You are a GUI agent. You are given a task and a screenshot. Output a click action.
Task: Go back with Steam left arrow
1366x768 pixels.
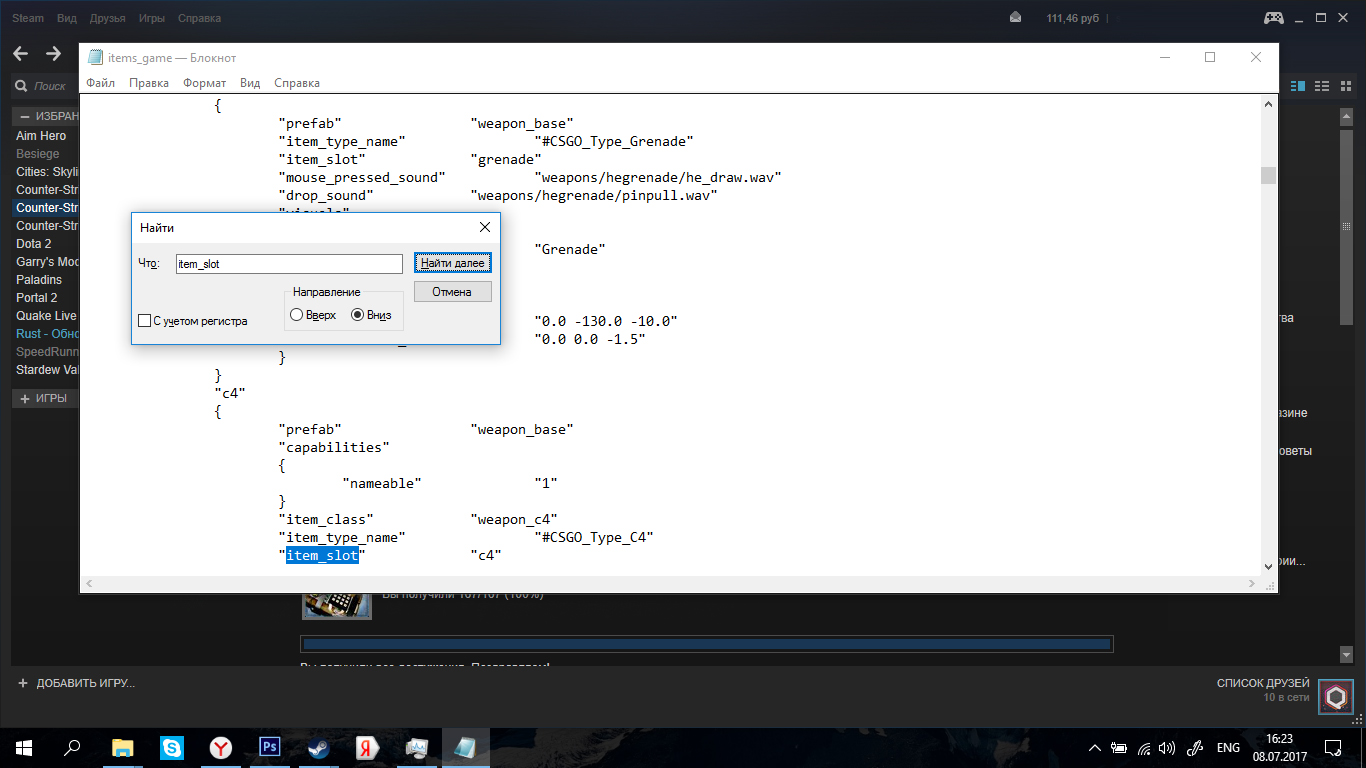(x=20, y=54)
